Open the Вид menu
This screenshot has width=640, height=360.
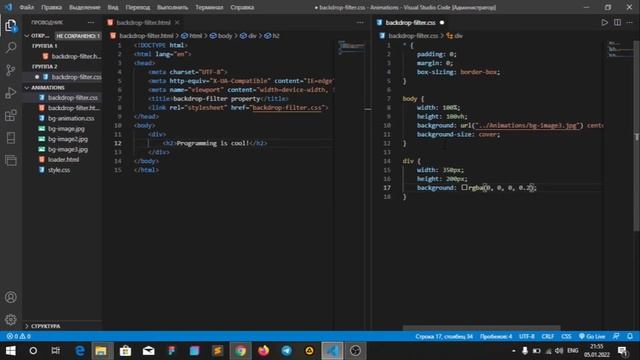click(x=113, y=7)
